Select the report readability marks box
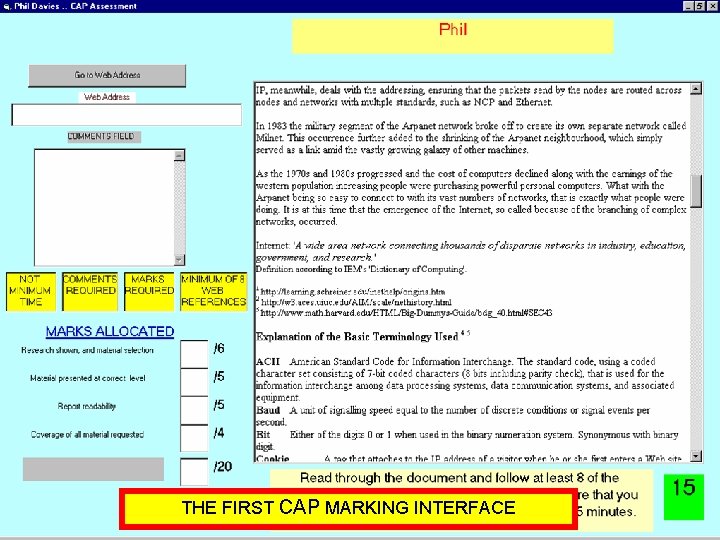The height and width of the screenshot is (540, 720). (x=194, y=411)
